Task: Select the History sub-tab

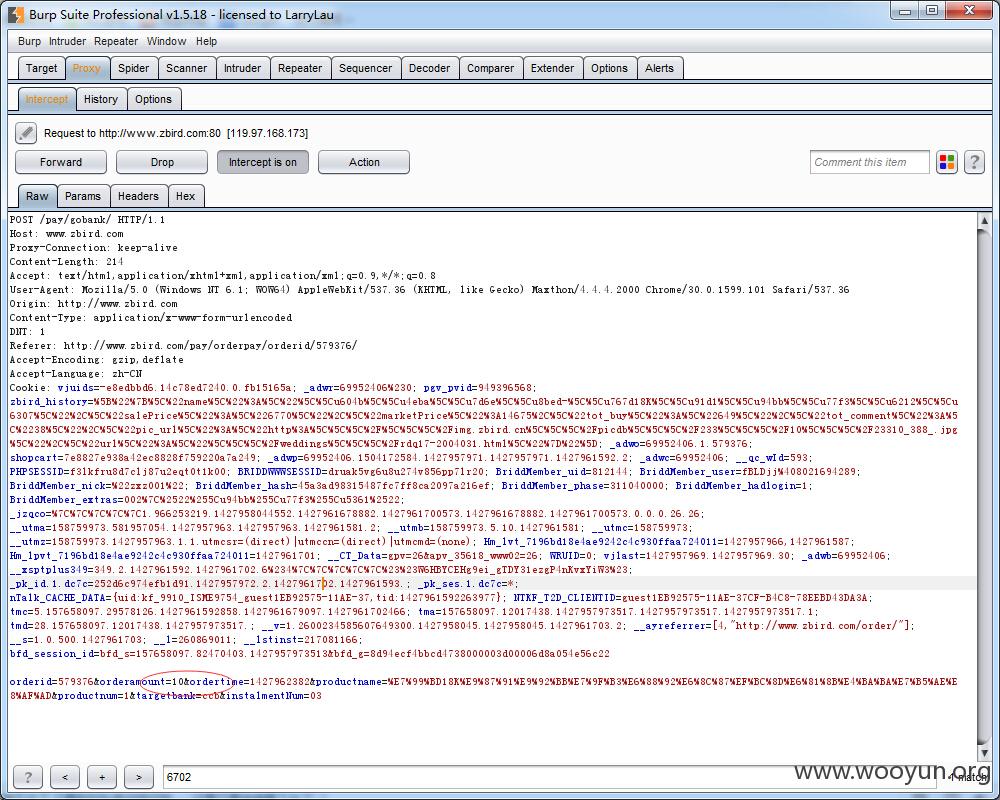Action: [x=101, y=99]
